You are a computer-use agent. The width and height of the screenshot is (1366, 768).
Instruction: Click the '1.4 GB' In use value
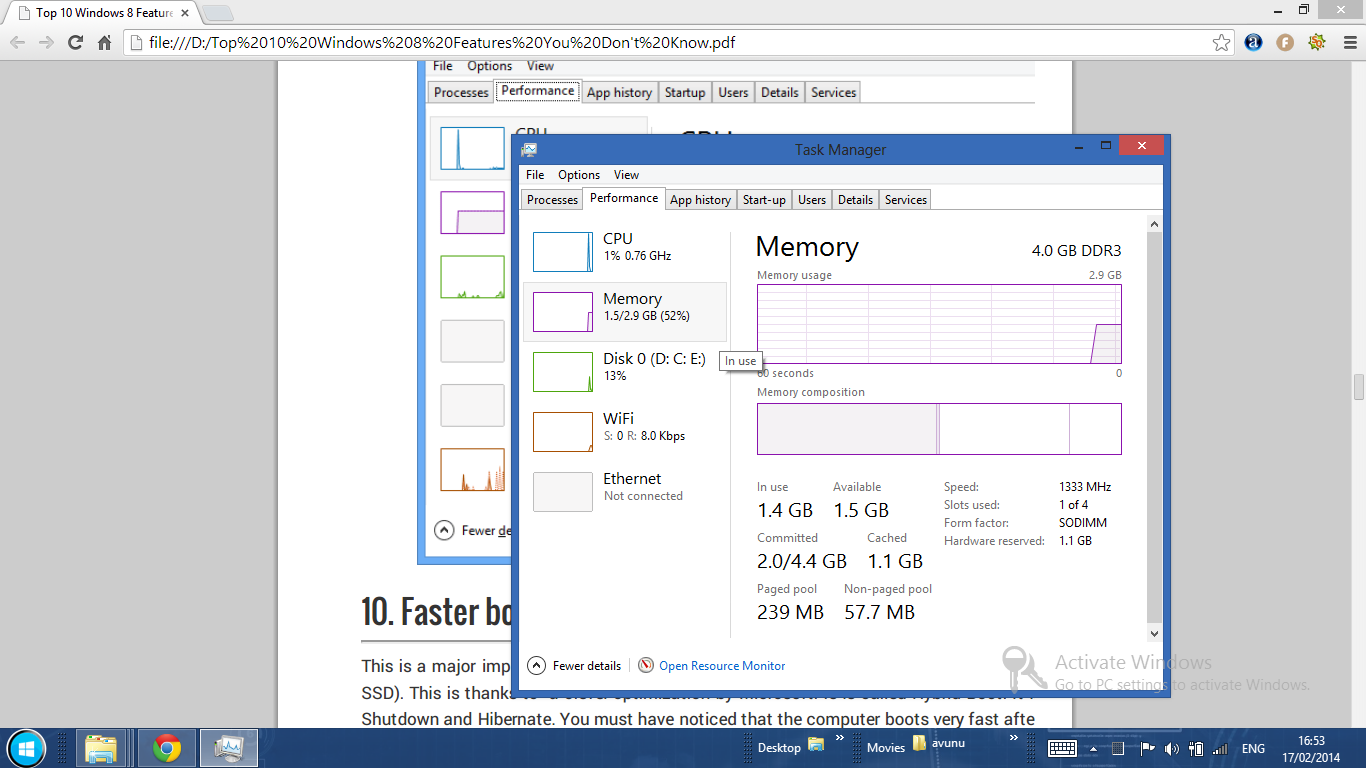tap(785, 510)
